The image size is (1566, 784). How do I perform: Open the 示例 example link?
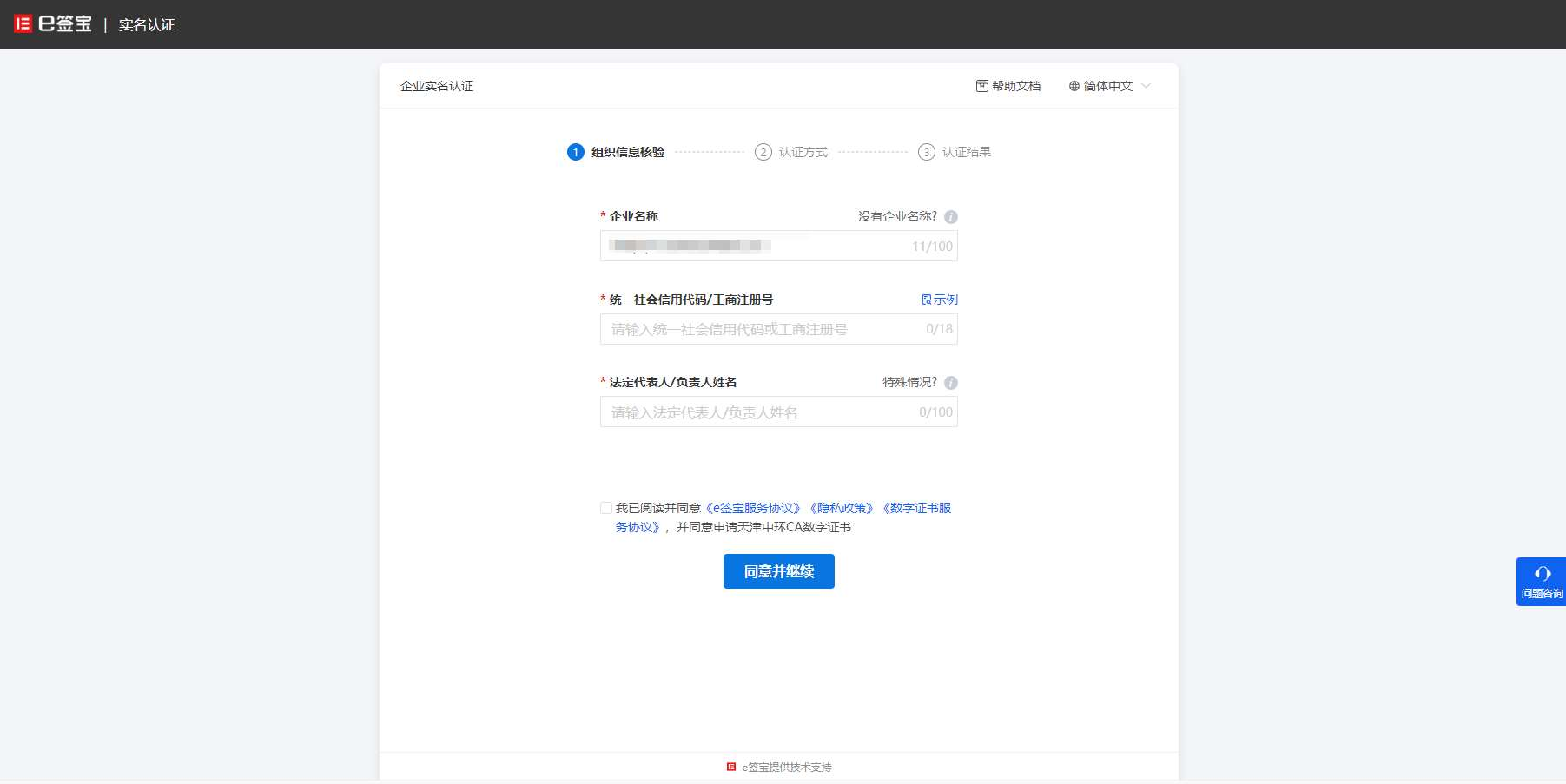[x=940, y=300]
